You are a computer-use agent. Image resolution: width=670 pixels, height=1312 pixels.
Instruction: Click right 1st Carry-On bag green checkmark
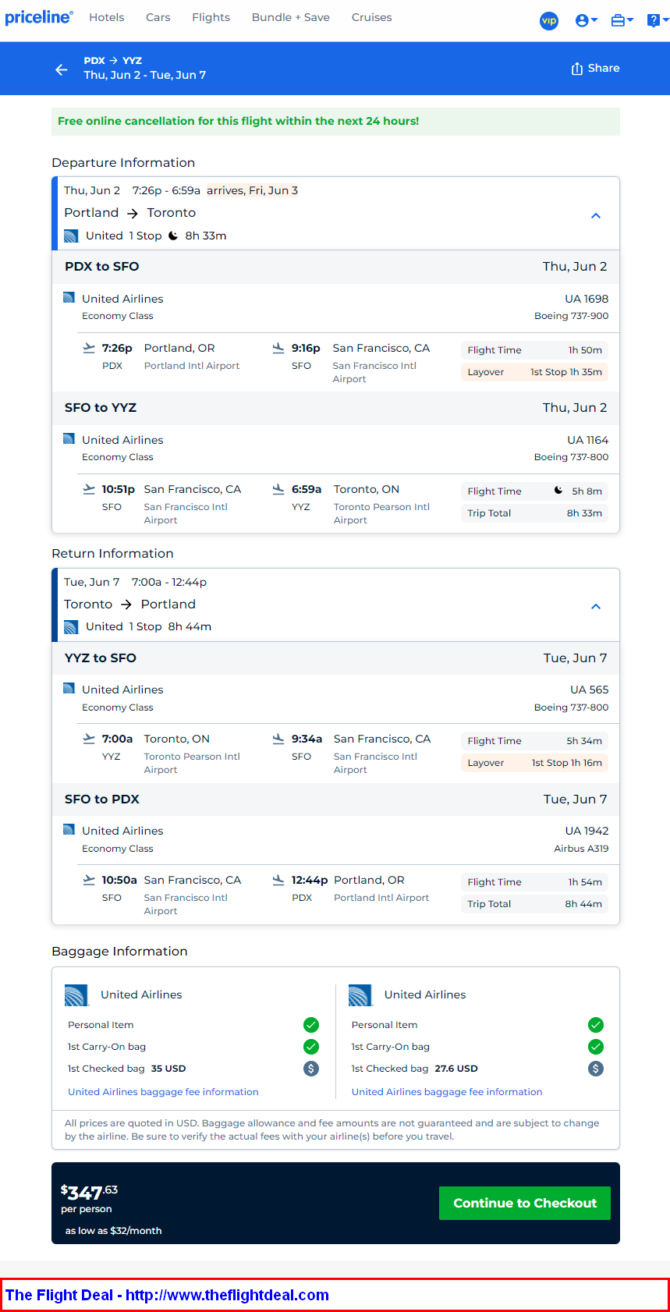point(596,1047)
